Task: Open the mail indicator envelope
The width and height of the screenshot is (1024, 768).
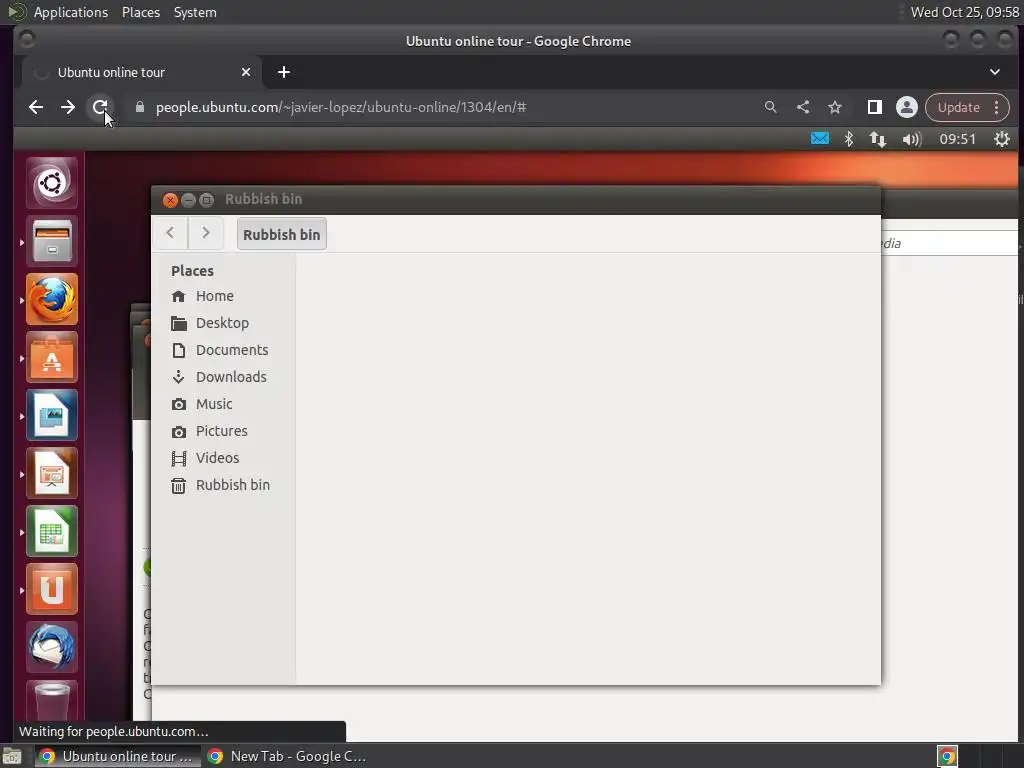Action: [820, 138]
